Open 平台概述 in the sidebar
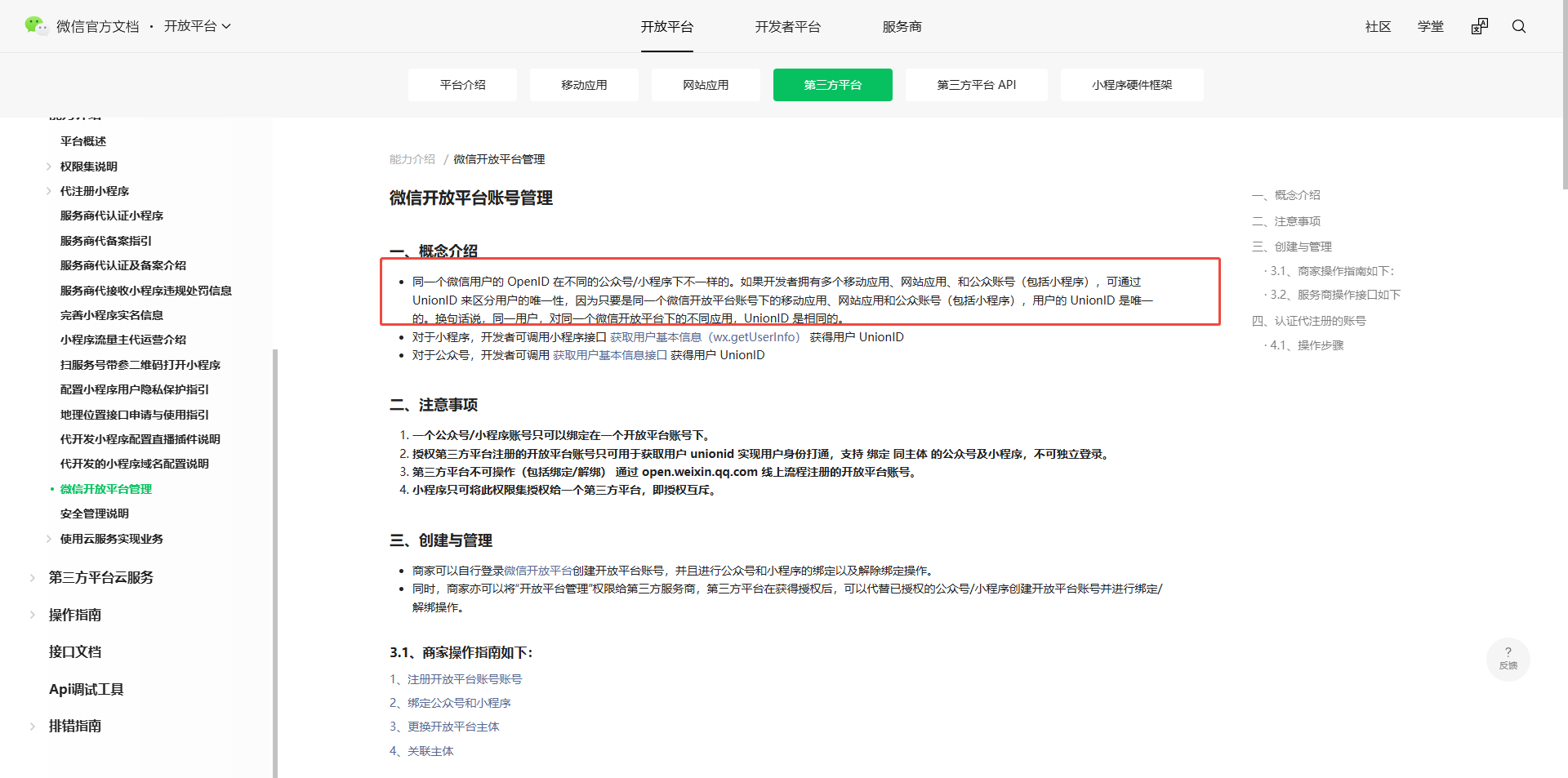This screenshot has height=778, width=1568. [83, 141]
